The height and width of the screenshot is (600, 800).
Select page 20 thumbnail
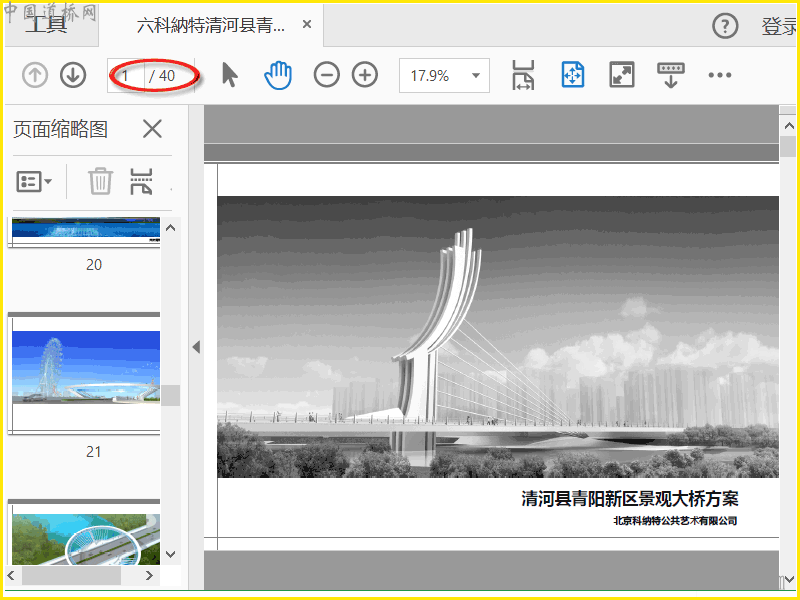tap(86, 232)
